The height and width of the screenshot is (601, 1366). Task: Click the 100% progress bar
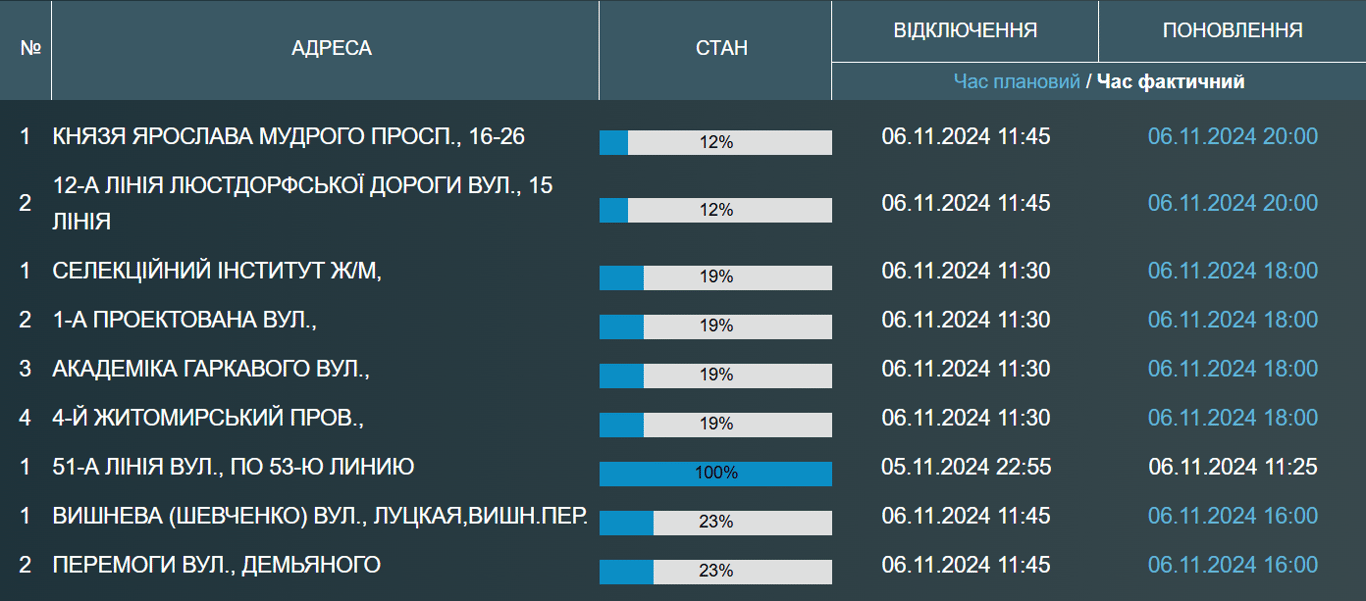(716, 473)
